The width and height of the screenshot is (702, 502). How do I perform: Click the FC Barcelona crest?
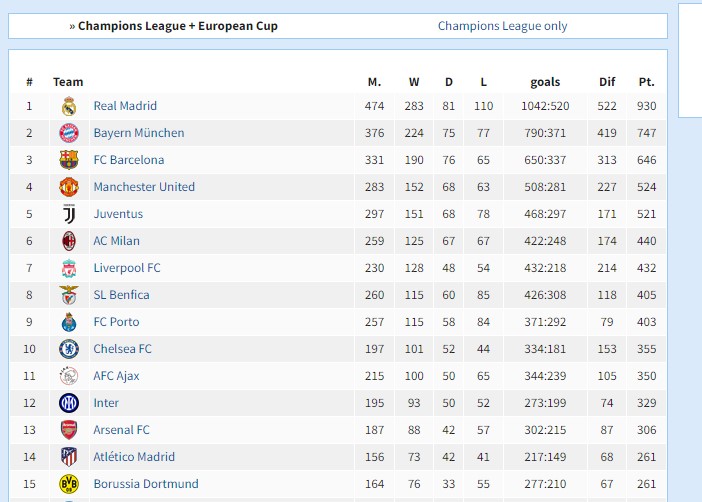[x=69, y=160]
